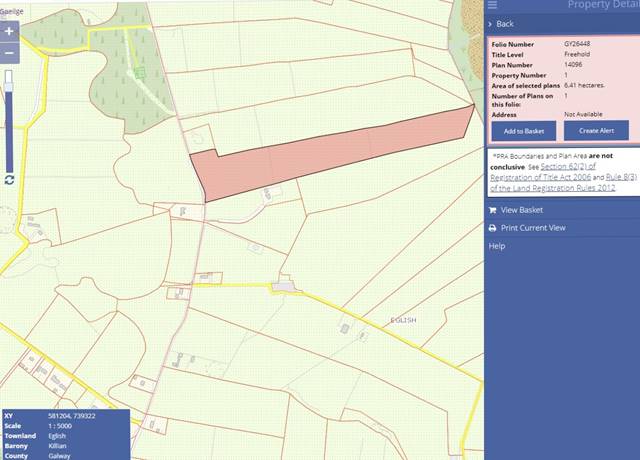640x460 pixels.
Task: Click the area value 6.41 hectares
Action: tap(584, 85)
